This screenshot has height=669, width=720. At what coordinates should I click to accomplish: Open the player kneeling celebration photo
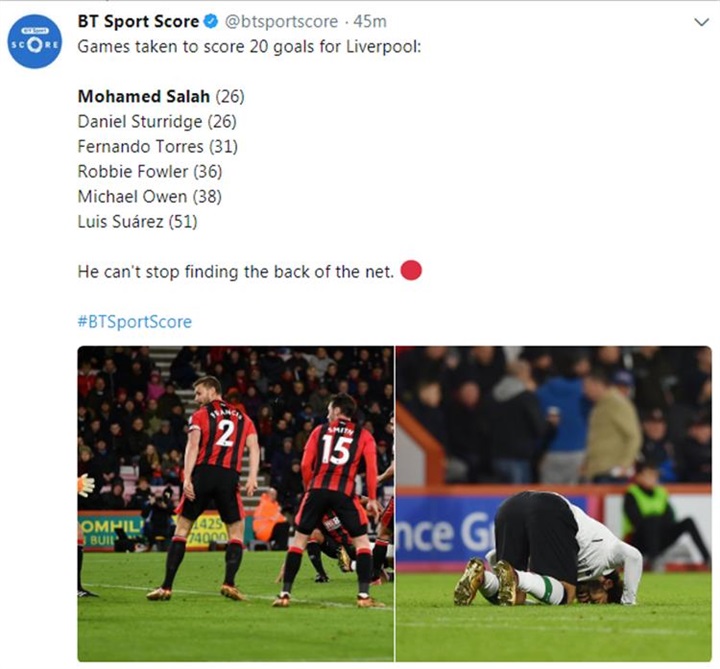pos(554,504)
